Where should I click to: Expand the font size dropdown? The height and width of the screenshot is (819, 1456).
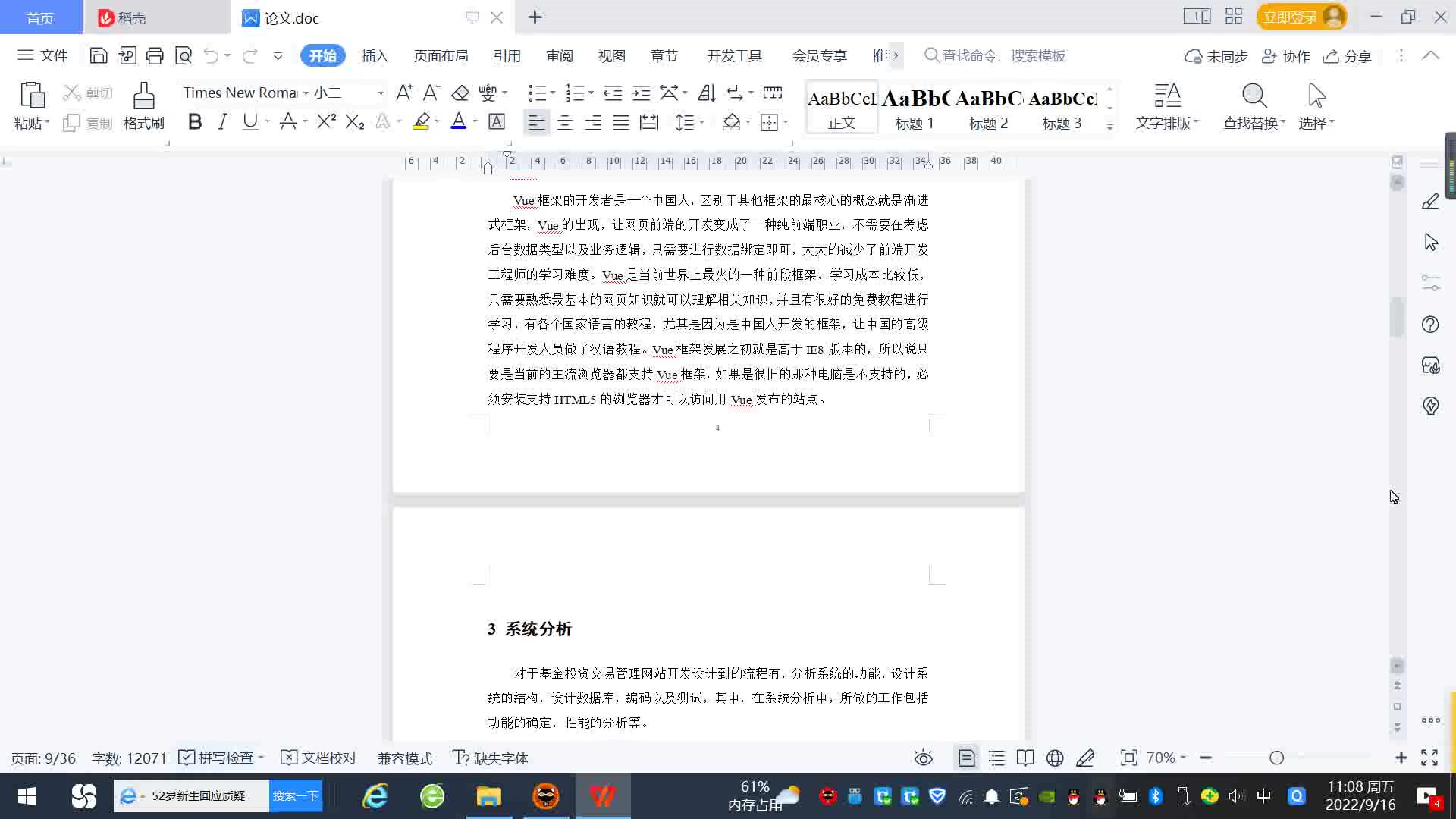(381, 93)
